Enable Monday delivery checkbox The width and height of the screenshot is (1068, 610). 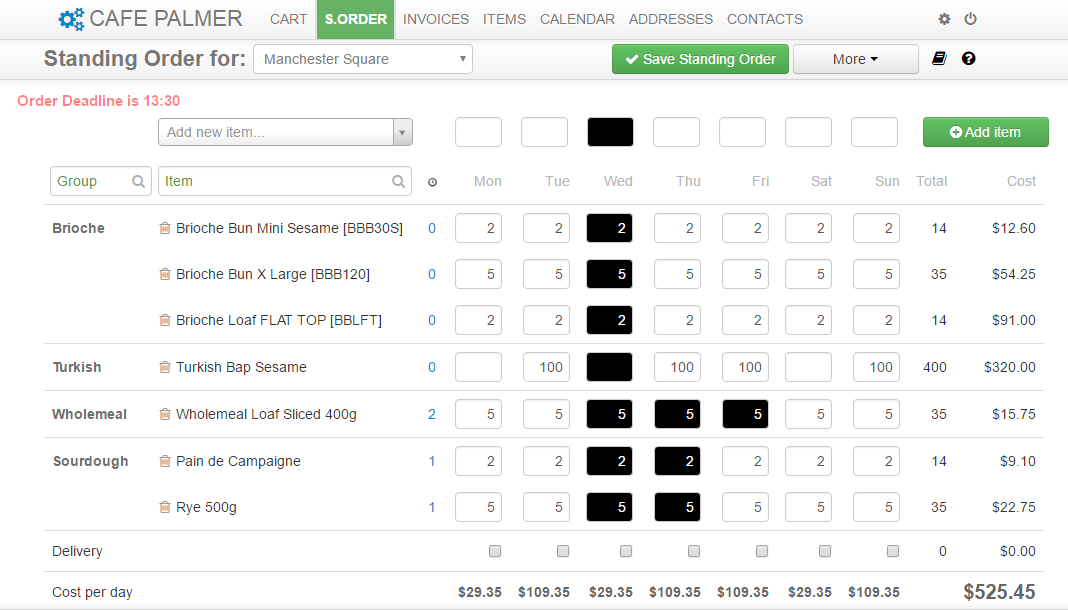[494, 550]
